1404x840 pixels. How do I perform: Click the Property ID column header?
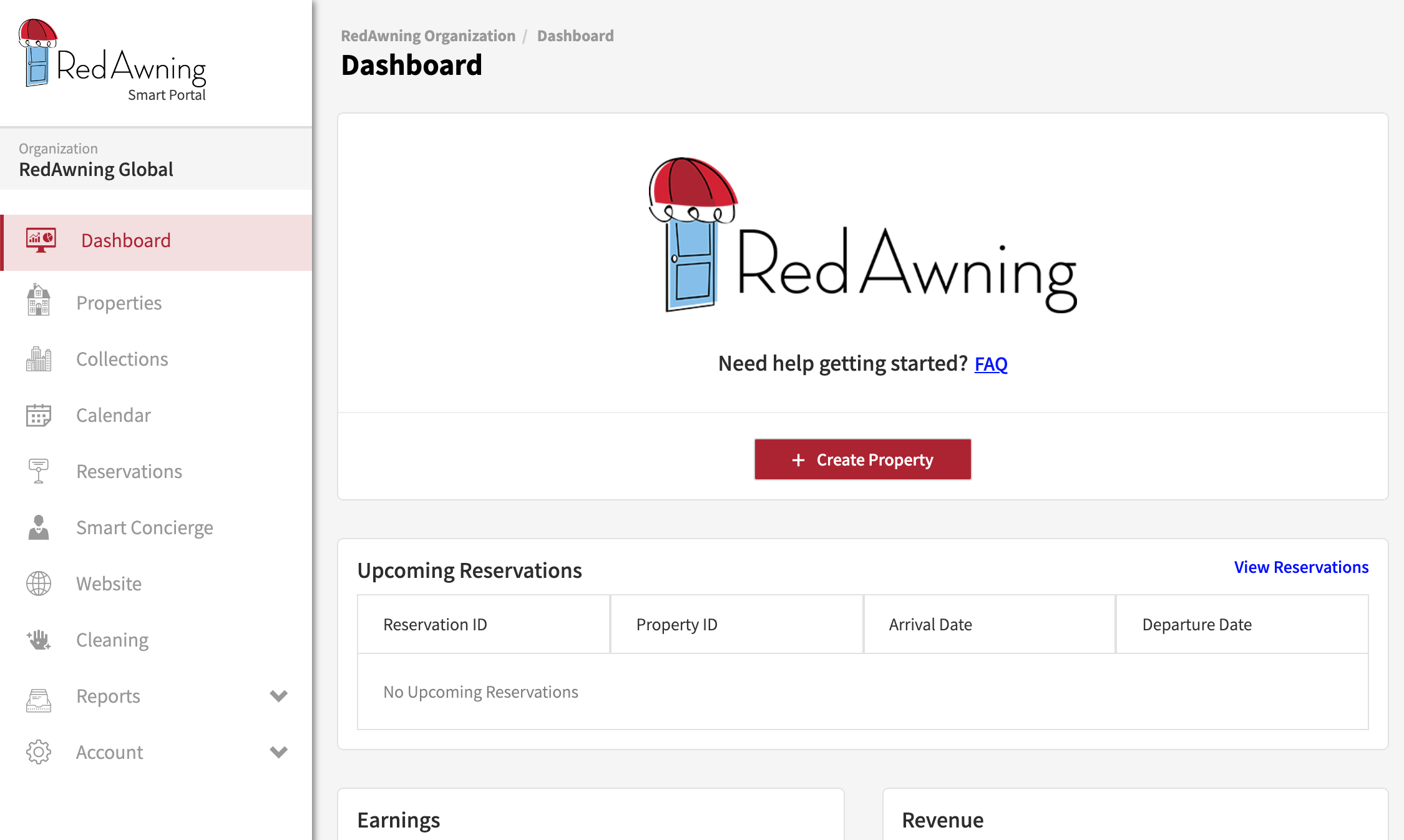pyautogui.click(x=737, y=624)
